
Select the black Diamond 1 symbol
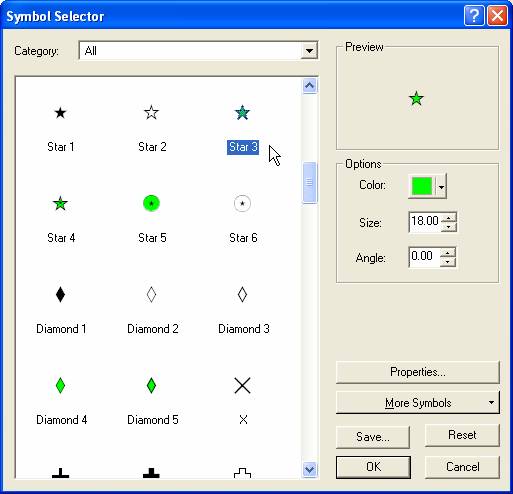[x=60, y=294]
